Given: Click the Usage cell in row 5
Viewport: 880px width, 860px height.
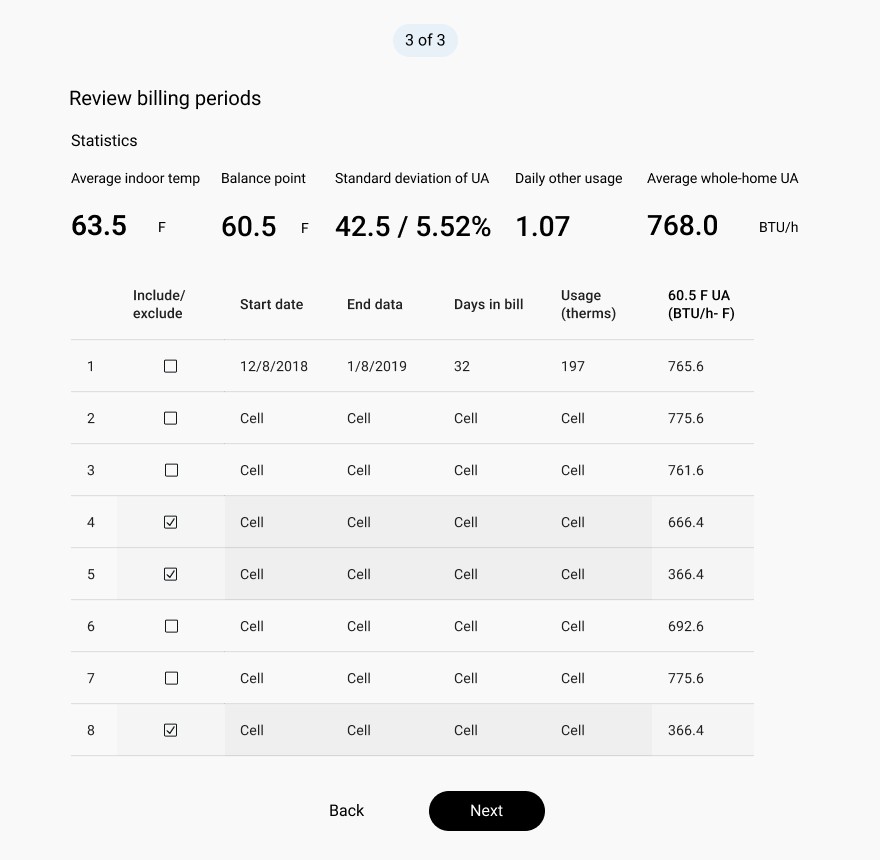Looking at the screenshot, I should 572,574.
